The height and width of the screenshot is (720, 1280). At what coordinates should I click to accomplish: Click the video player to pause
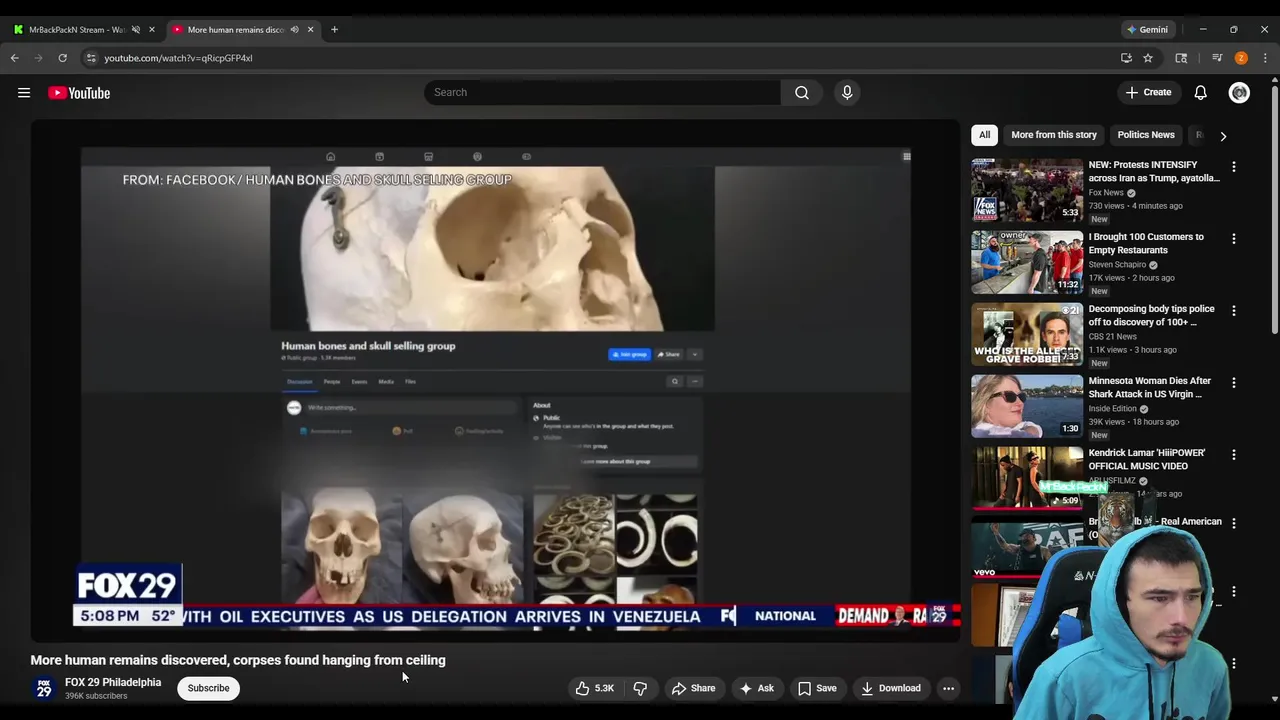[495, 380]
